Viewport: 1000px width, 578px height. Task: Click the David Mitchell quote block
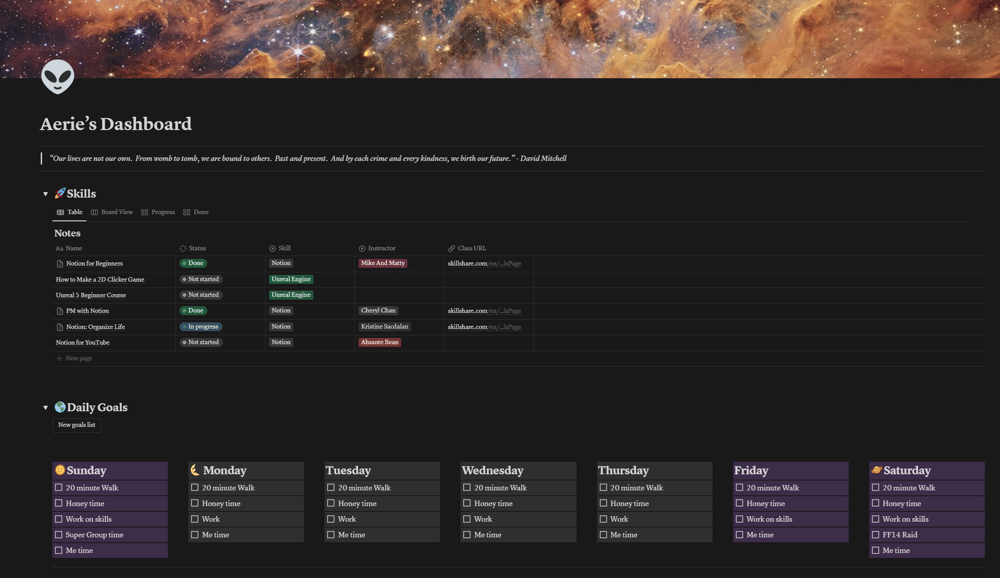[x=308, y=158]
